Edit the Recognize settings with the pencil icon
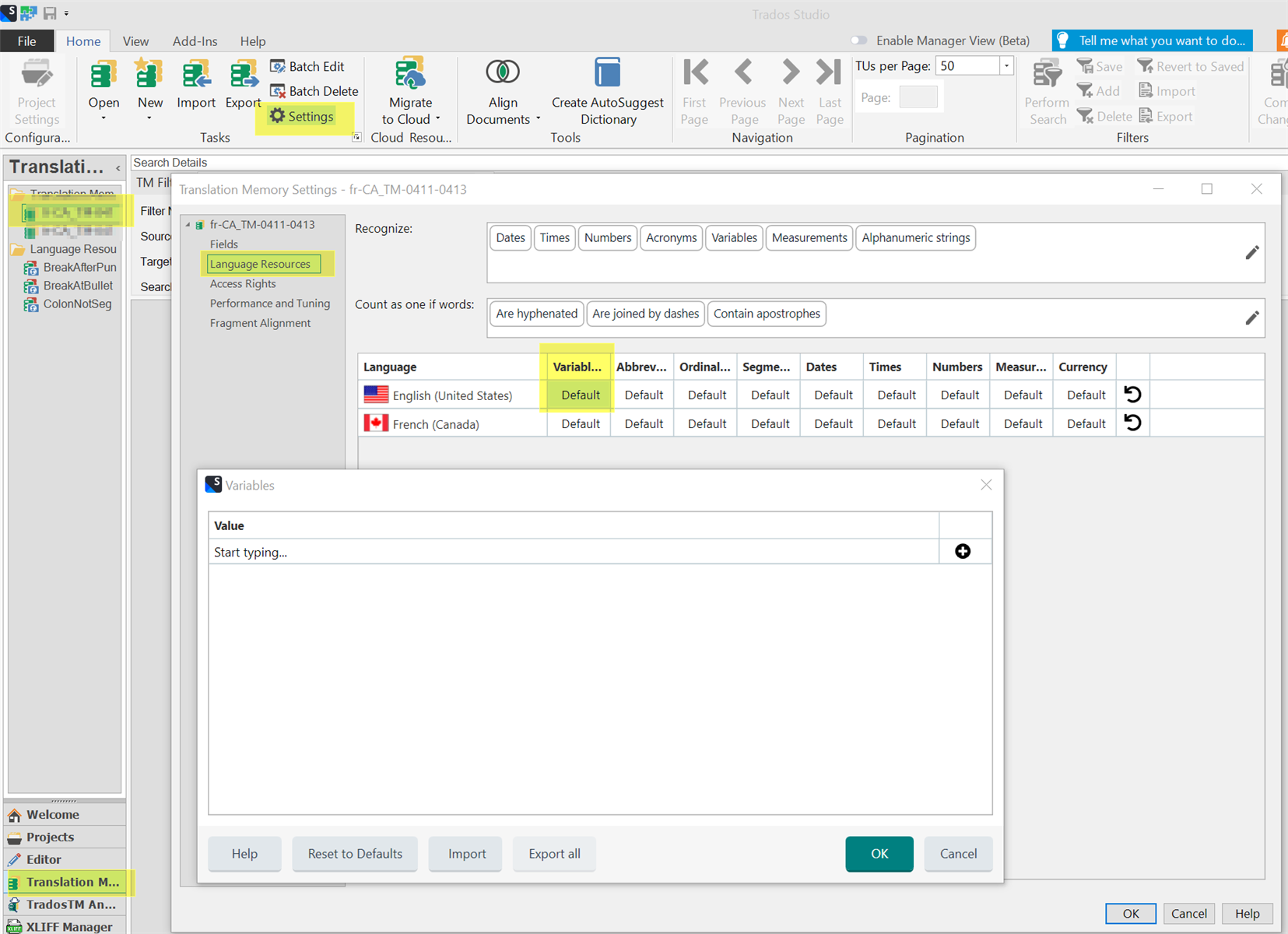 [1251, 253]
